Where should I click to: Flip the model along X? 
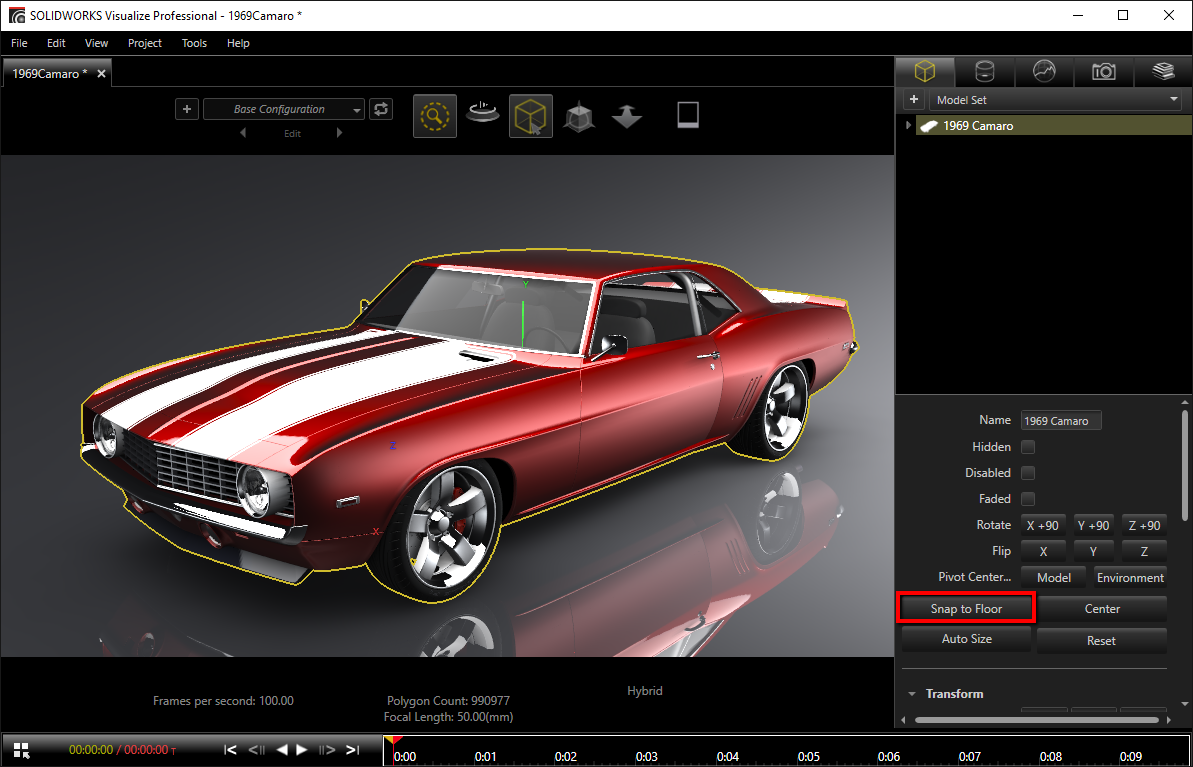tap(1042, 552)
